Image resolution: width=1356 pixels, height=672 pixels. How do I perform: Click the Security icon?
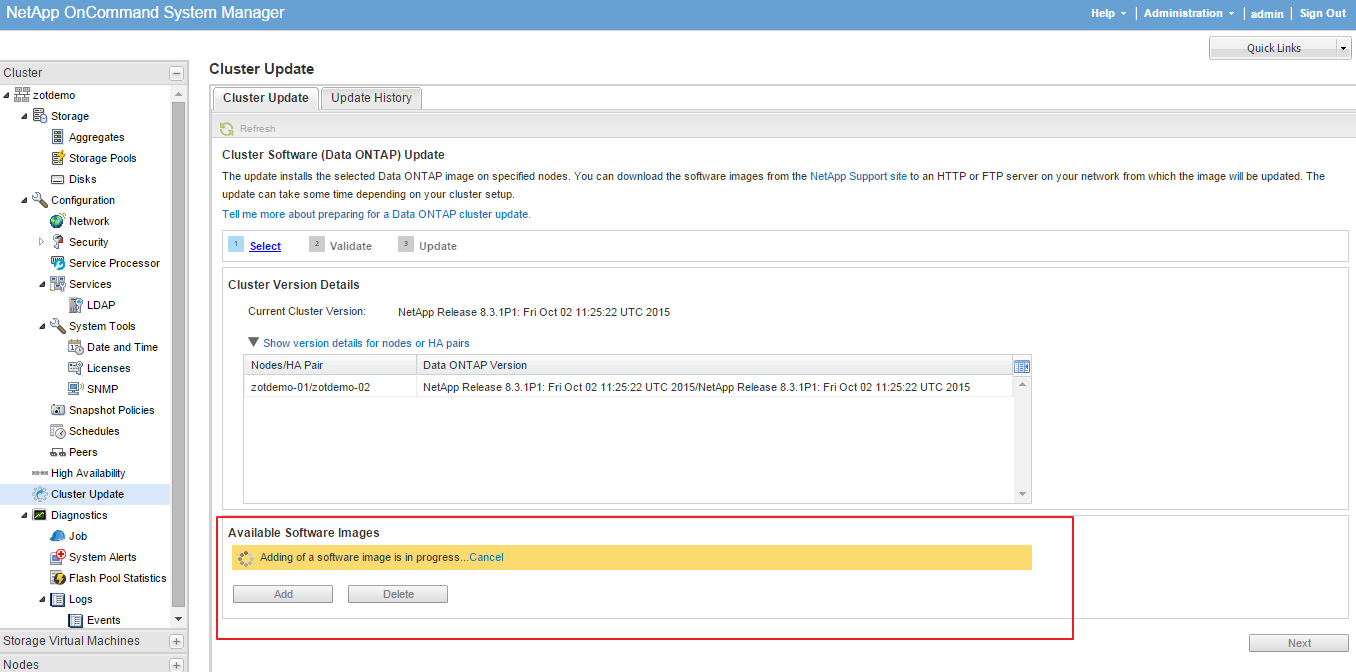[x=58, y=242]
